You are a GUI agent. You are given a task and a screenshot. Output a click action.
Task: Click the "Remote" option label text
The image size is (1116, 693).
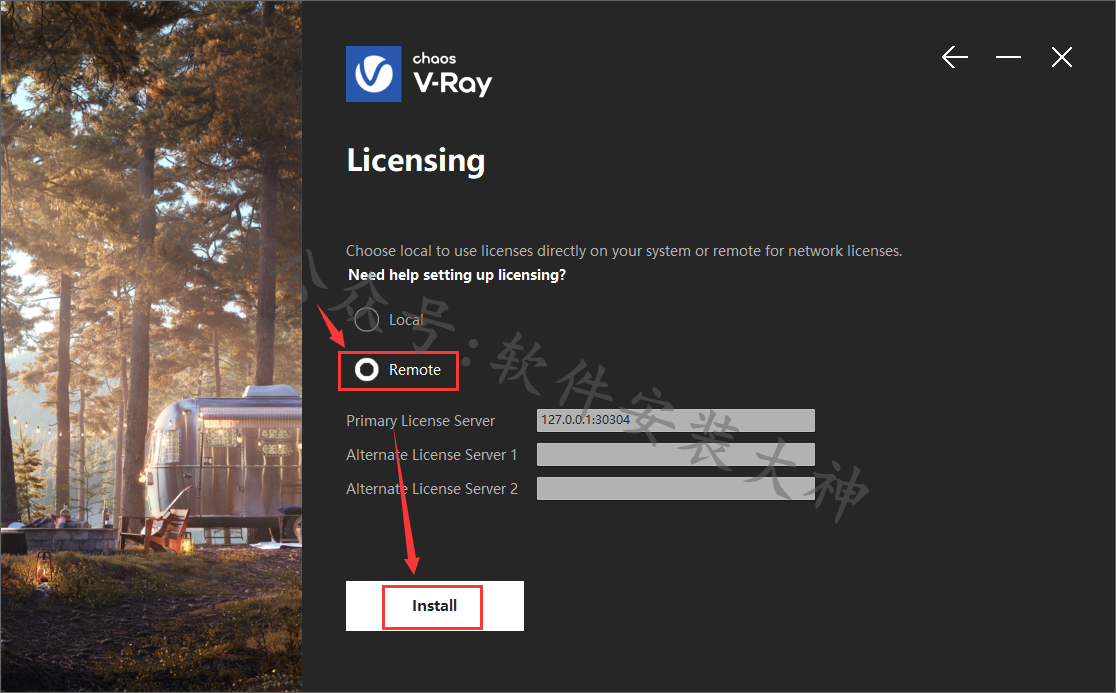coord(415,370)
